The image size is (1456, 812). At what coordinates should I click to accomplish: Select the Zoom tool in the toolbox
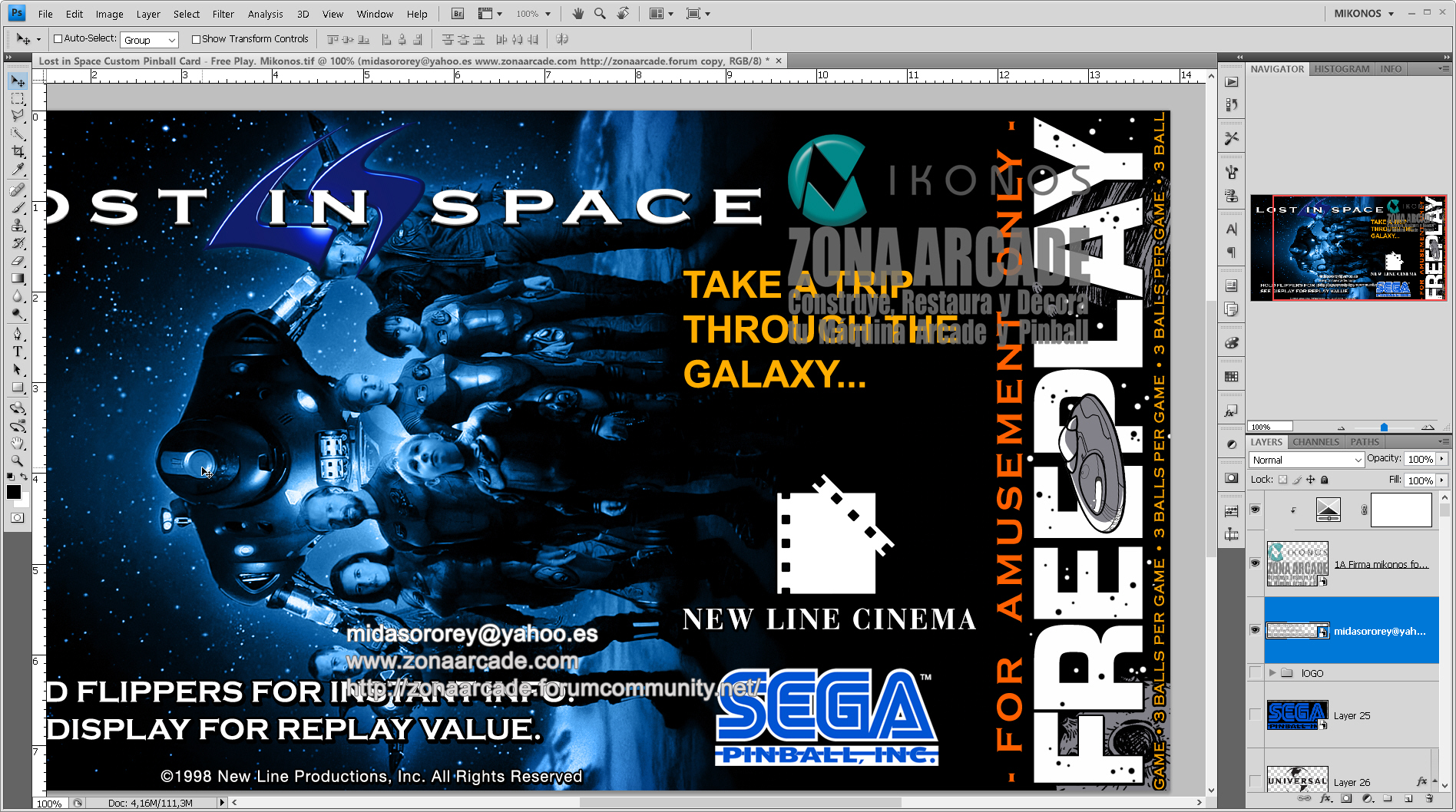18,460
